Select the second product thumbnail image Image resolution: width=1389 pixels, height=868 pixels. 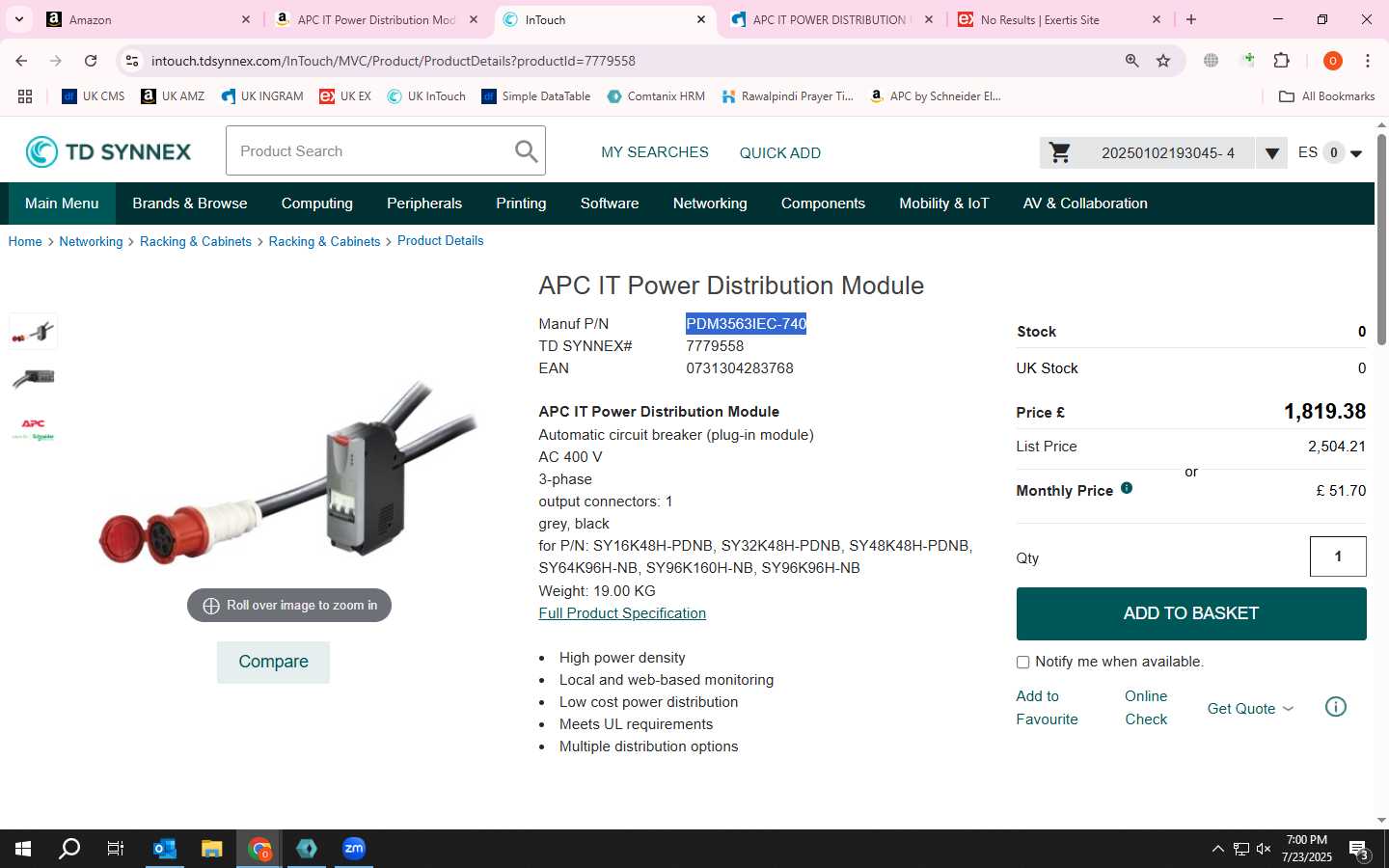point(34,378)
